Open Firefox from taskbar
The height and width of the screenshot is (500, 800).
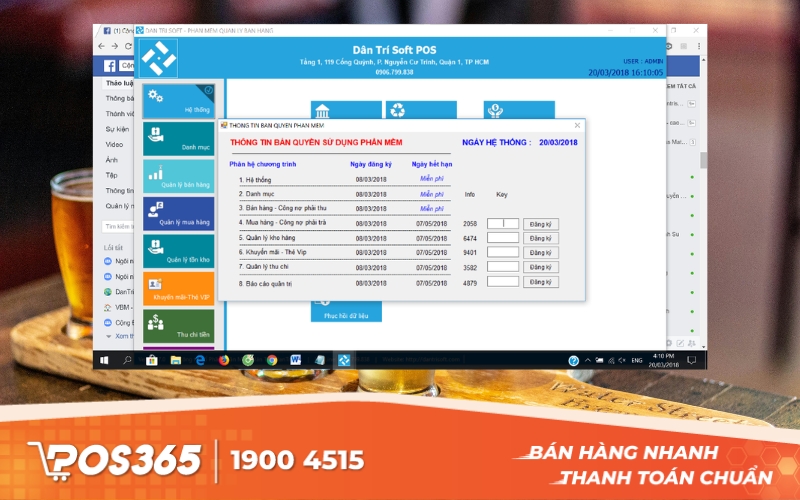(224, 360)
